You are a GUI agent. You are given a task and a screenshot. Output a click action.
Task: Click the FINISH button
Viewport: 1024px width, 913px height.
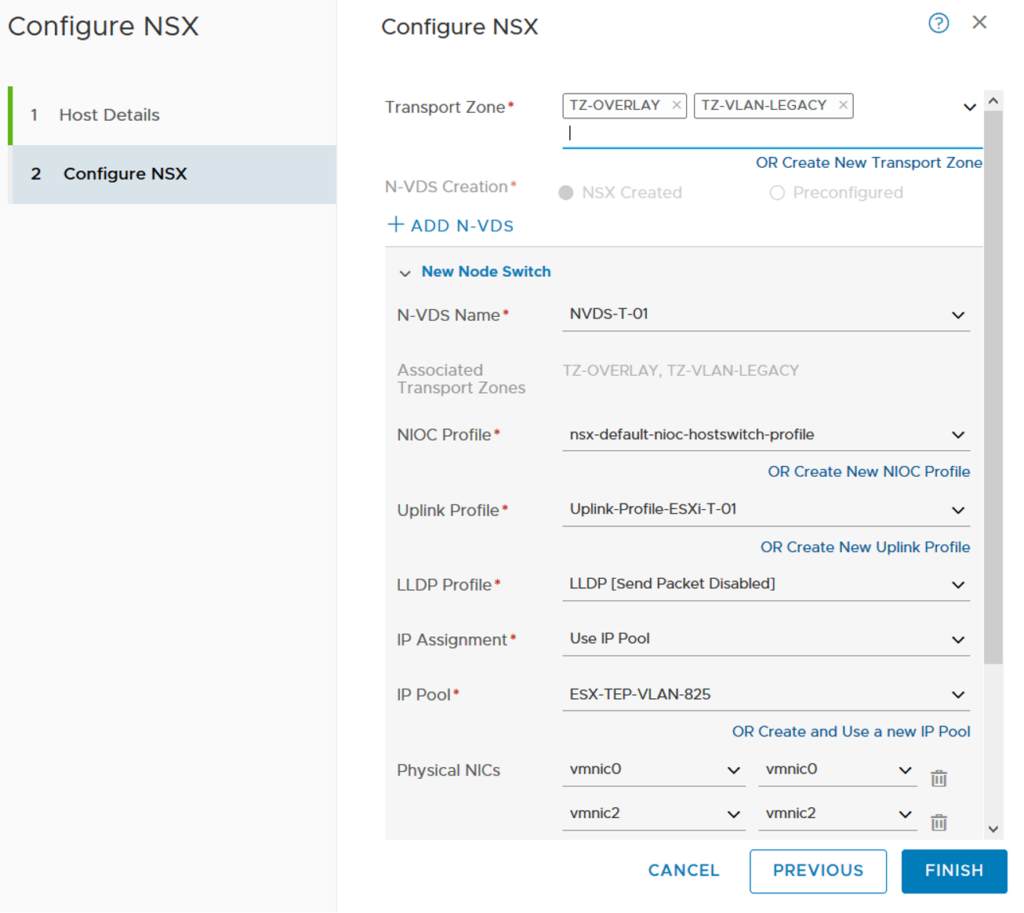954,871
